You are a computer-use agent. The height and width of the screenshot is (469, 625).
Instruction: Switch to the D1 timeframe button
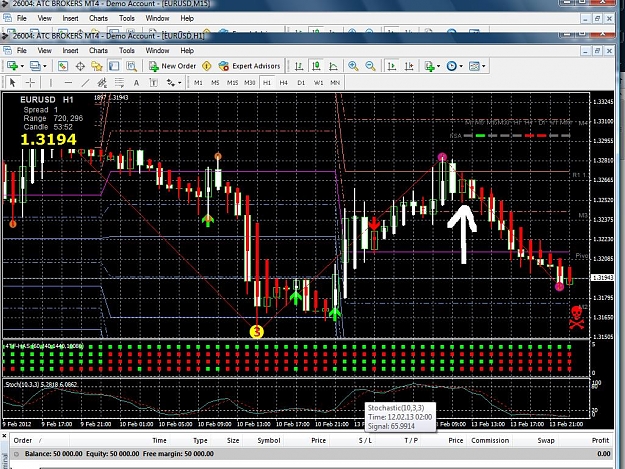(301, 82)
